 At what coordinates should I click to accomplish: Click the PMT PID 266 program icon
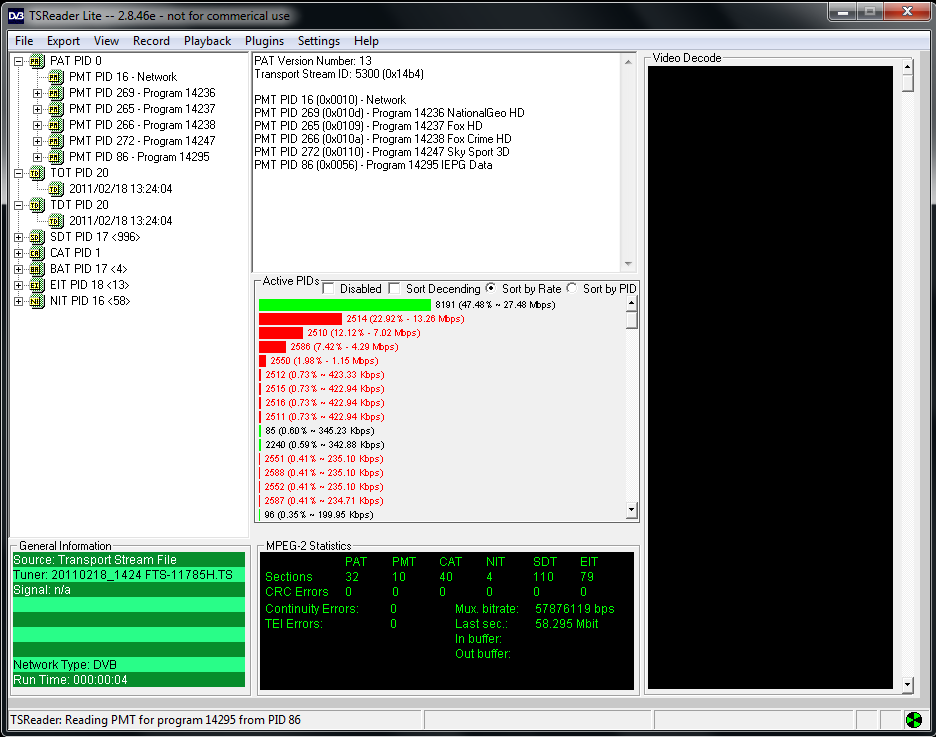click(56, 125)
